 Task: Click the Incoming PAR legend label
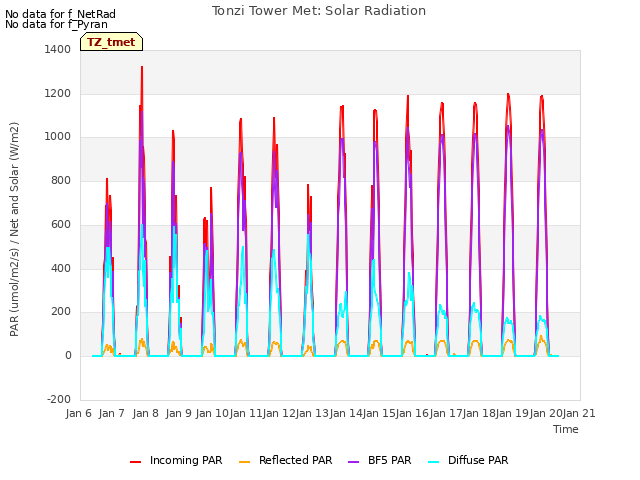[x=186, y=460]
